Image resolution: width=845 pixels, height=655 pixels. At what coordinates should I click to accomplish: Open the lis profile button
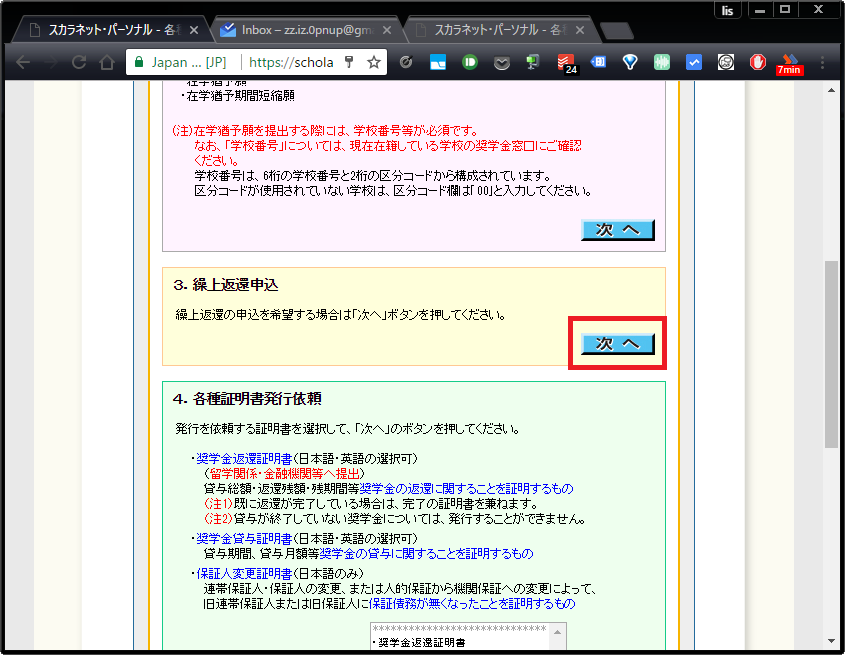[x=728, y=10]
